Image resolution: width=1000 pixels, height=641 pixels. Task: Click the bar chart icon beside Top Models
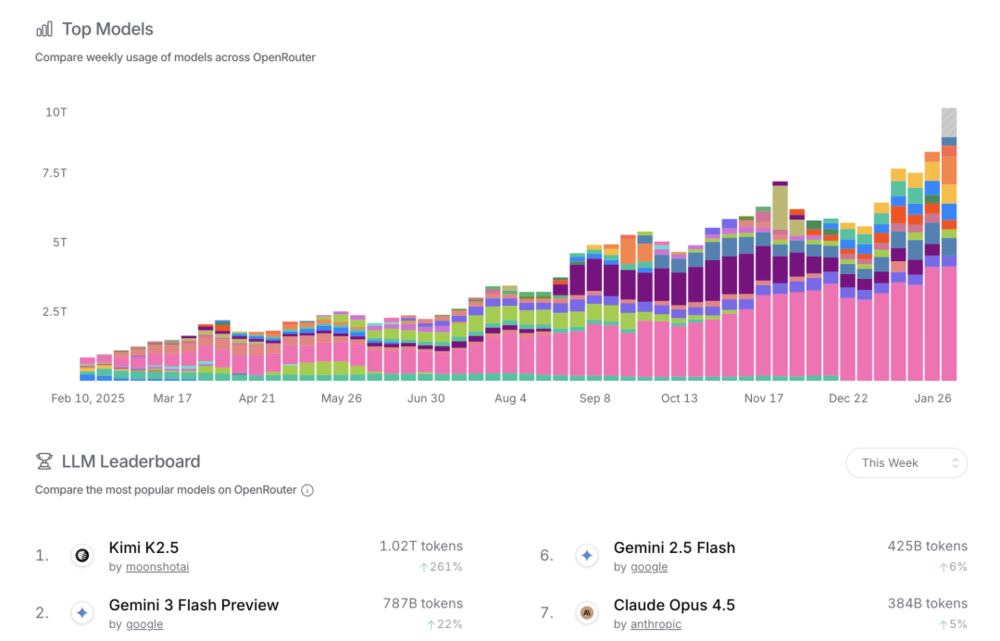pos(44,29)
